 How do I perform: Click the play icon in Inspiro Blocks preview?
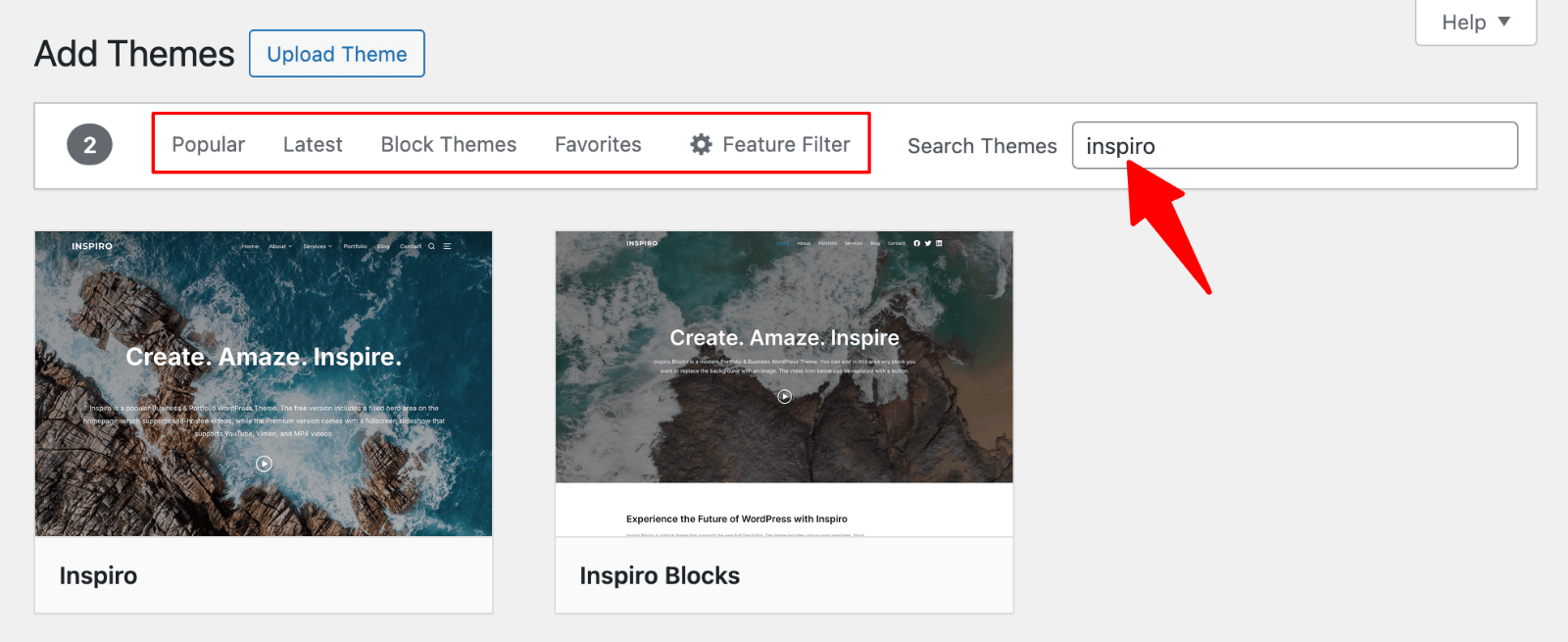pos(784,397)
